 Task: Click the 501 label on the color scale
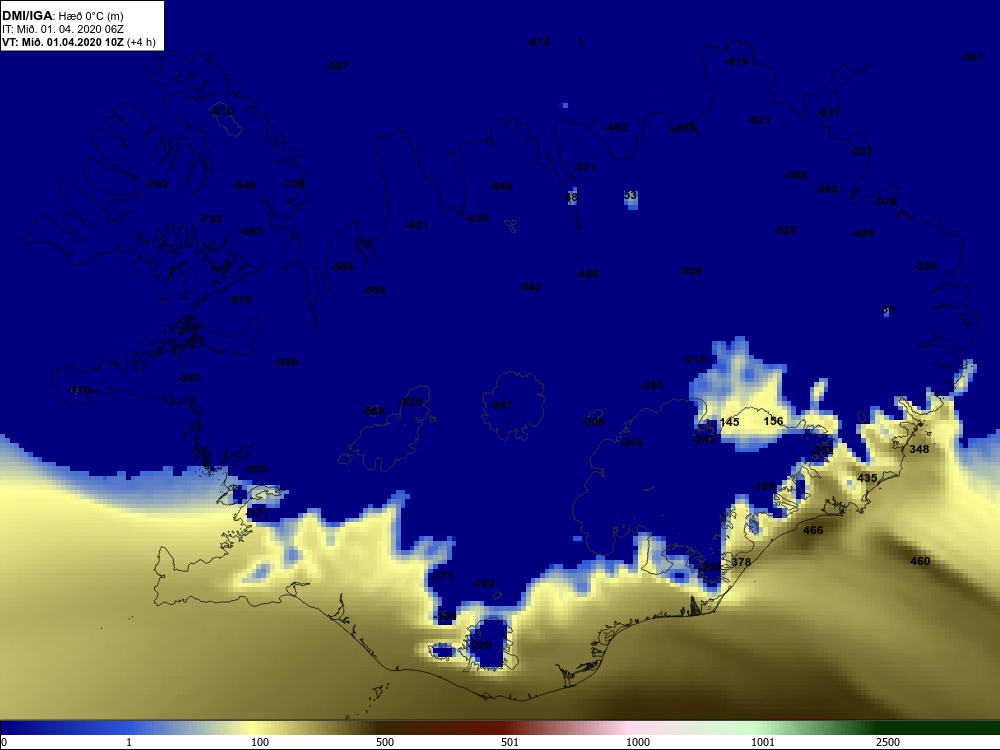510,742
